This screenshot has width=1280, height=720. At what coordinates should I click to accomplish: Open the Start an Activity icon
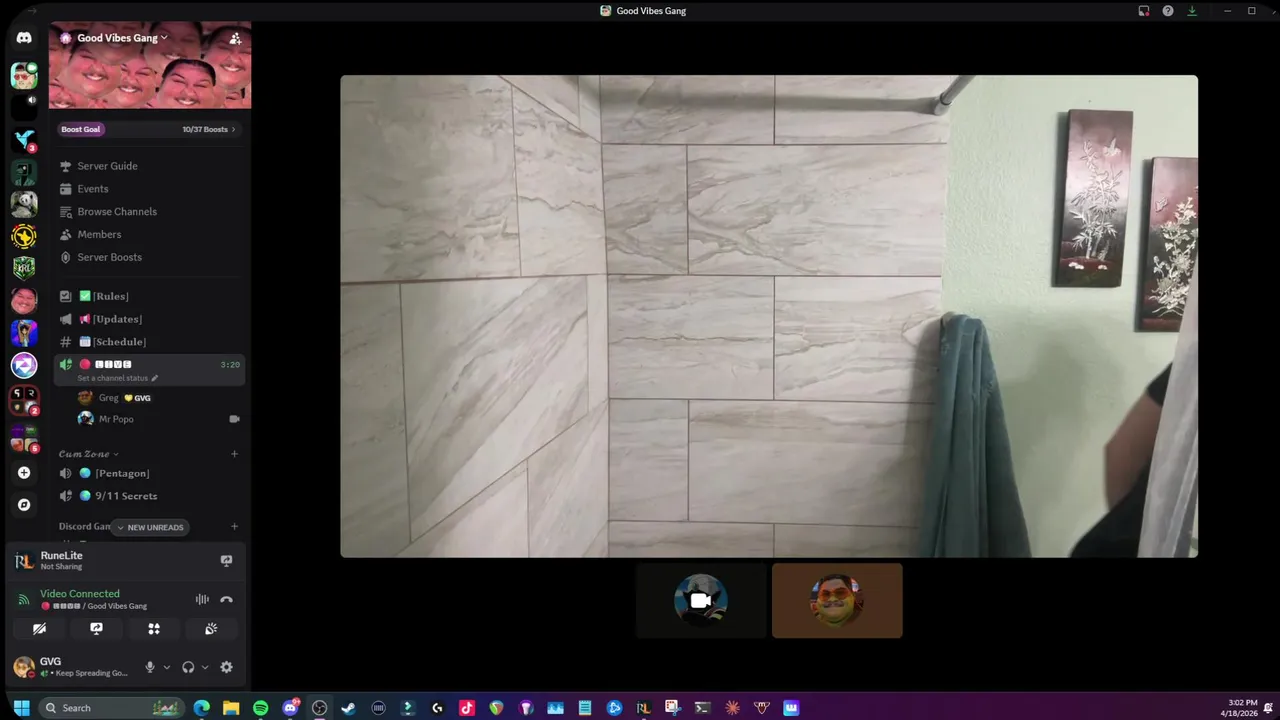click(x=154, y=629)
